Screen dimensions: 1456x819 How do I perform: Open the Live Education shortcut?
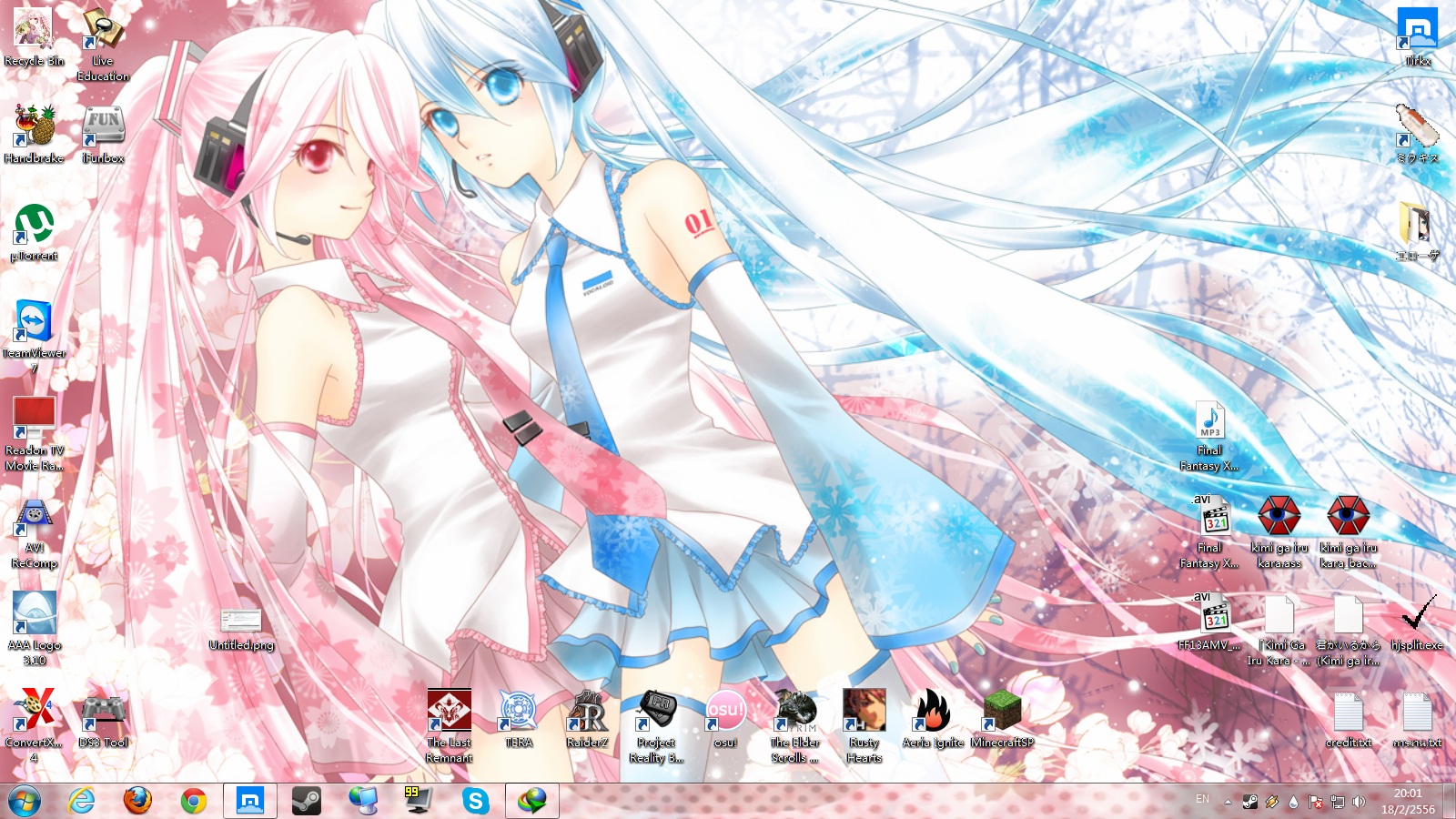[103, 45]
